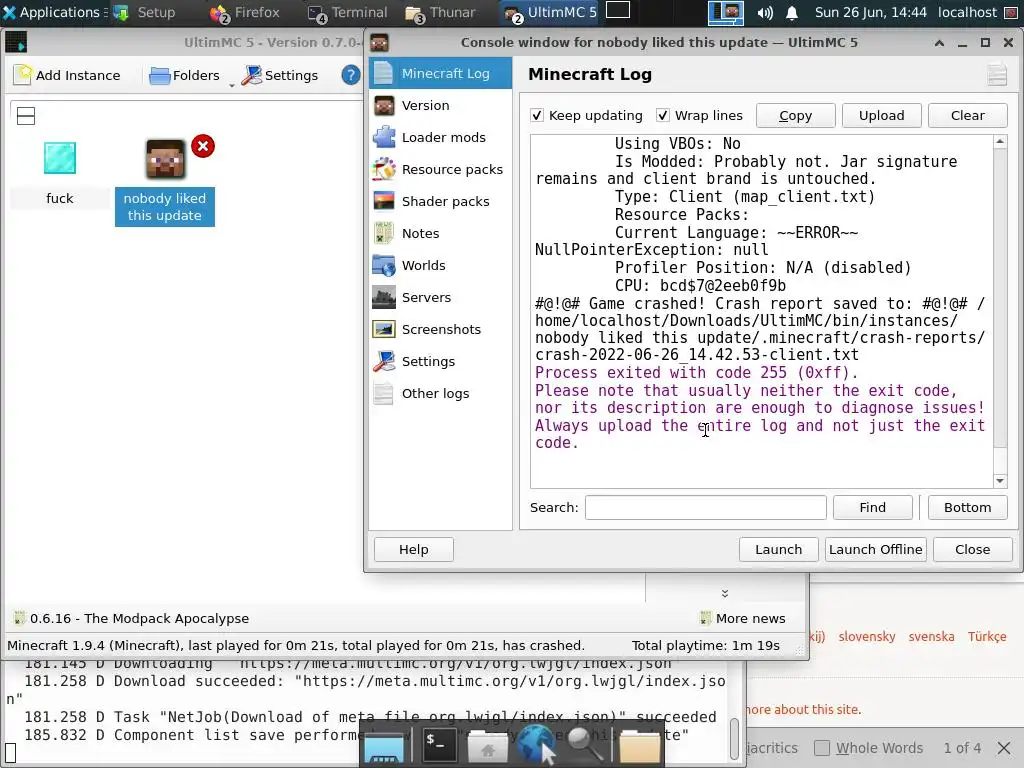1024x768 pixels.
Task: Open home folder file manager in dock
Action: click(x=487, y=746)
